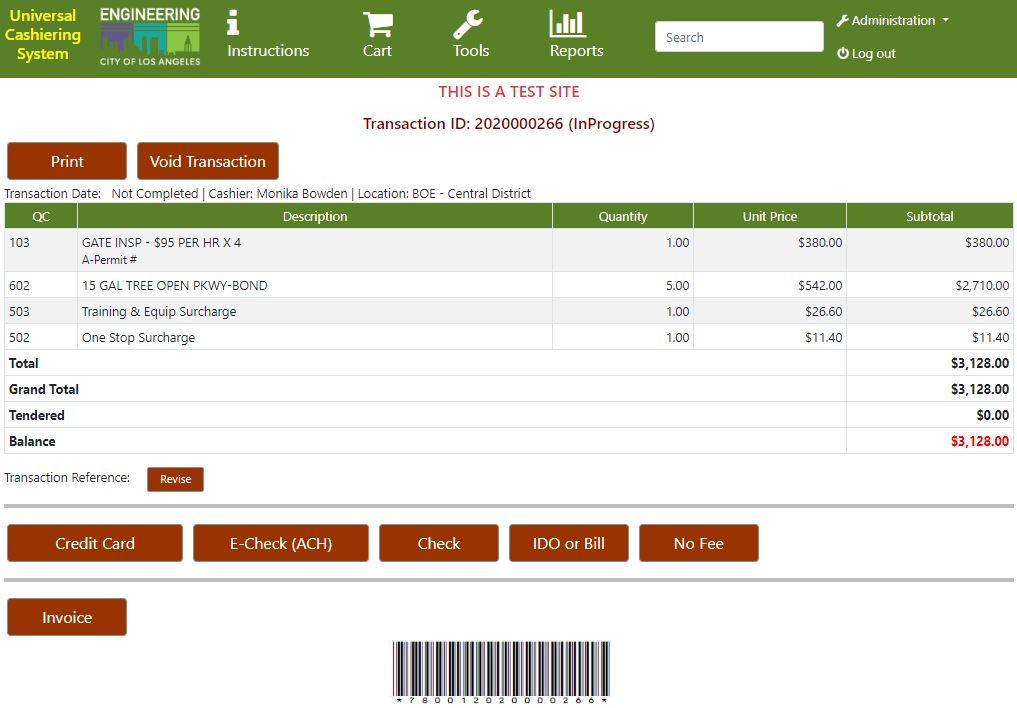The width and height of the screenshot is (1017, 708).
Task: Expand the Administration dropdown menu
Action: pyautogui.click(x=891, y=19)
